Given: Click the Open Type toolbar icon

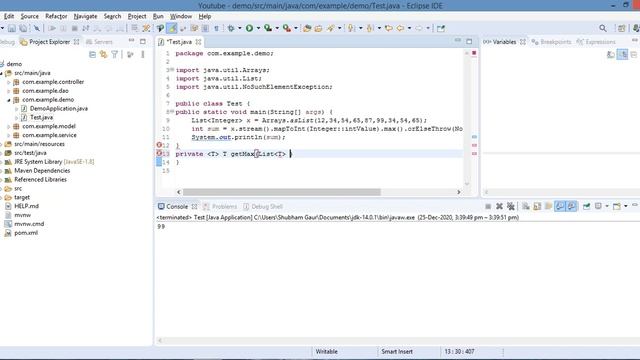Looking at the screenshot, I should (307, 28).
